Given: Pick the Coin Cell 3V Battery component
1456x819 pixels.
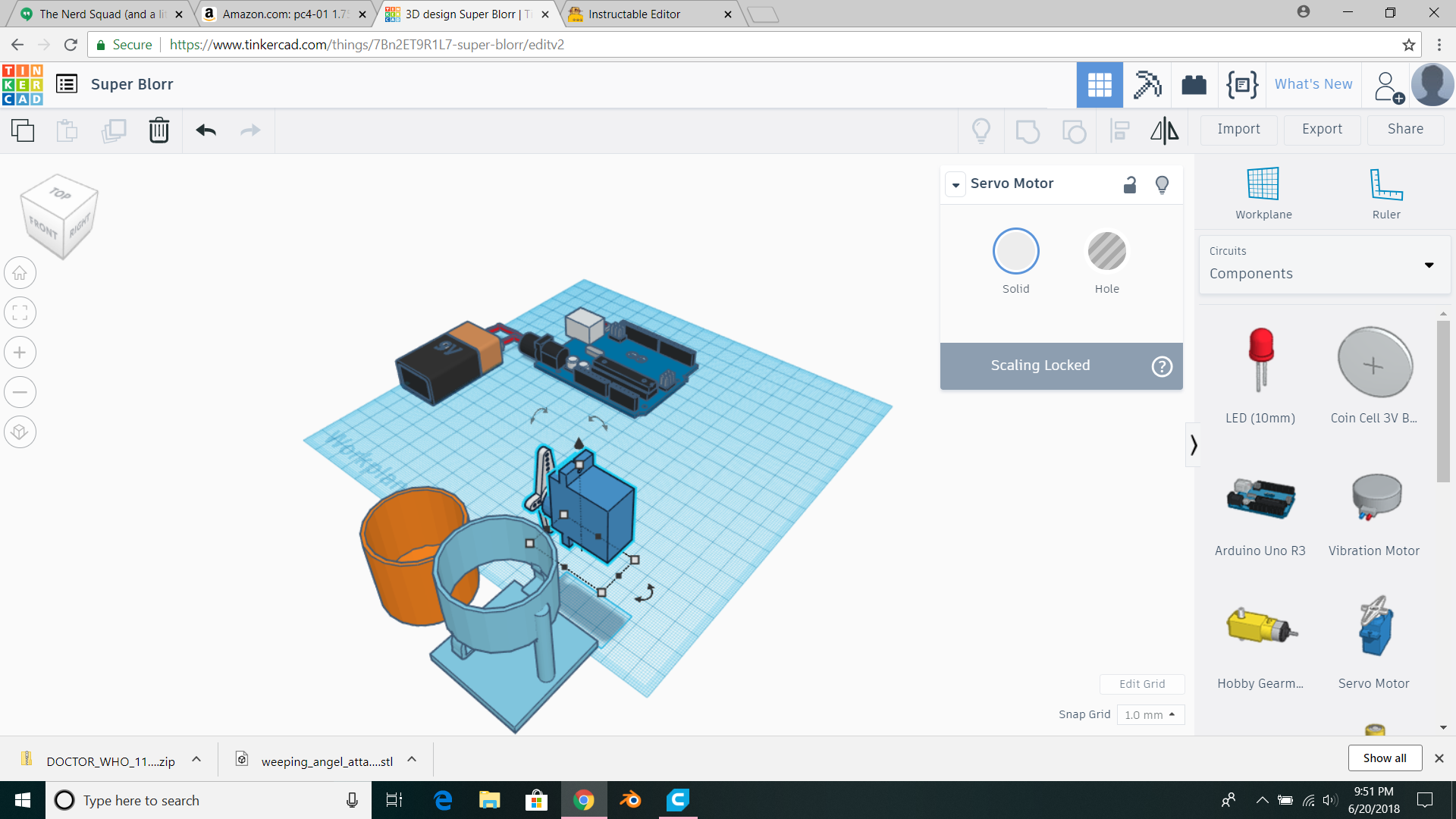Looking at the screenshot, I should [x=1374, y=375].
